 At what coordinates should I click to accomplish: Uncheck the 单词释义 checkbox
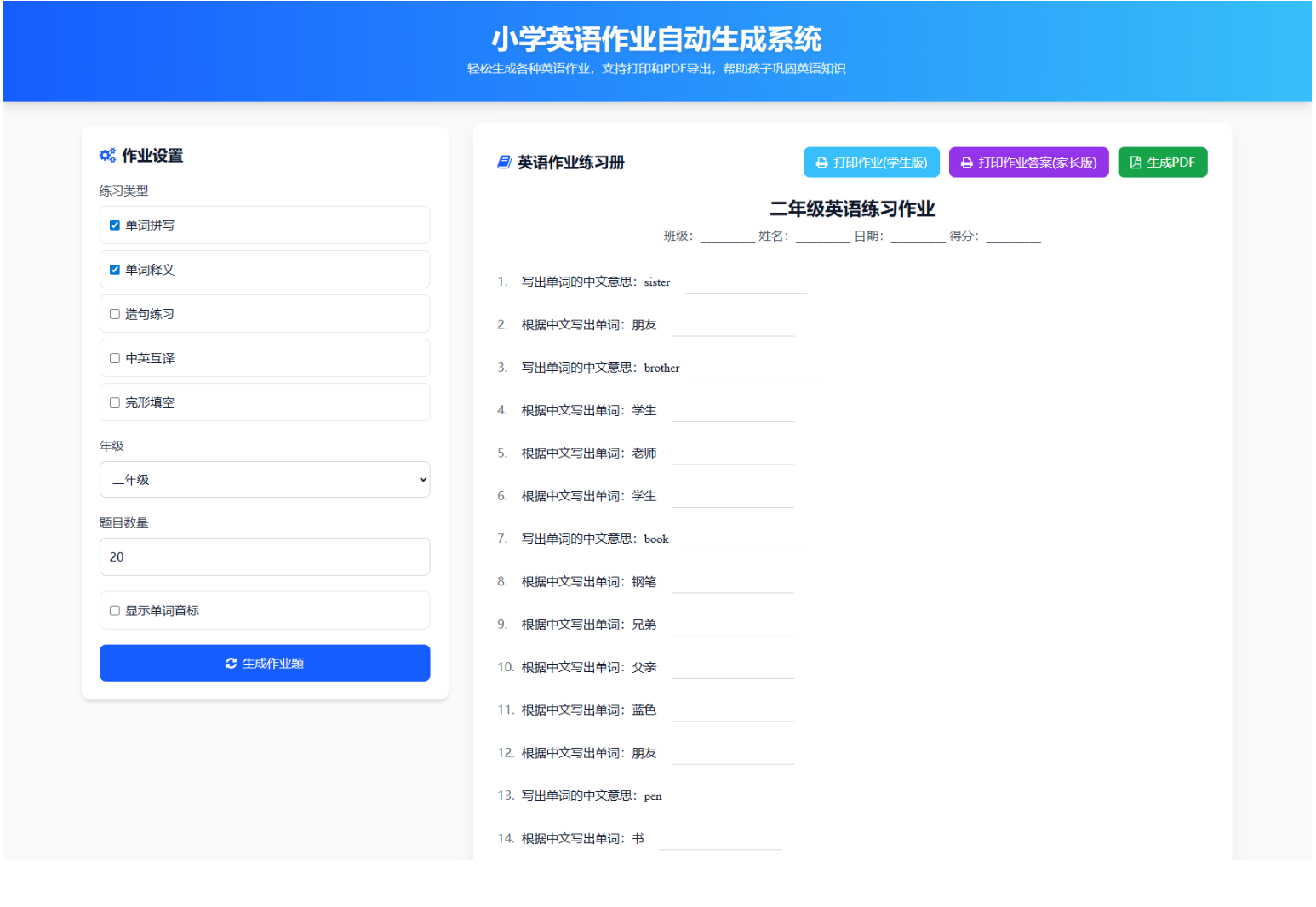[115, 270]
